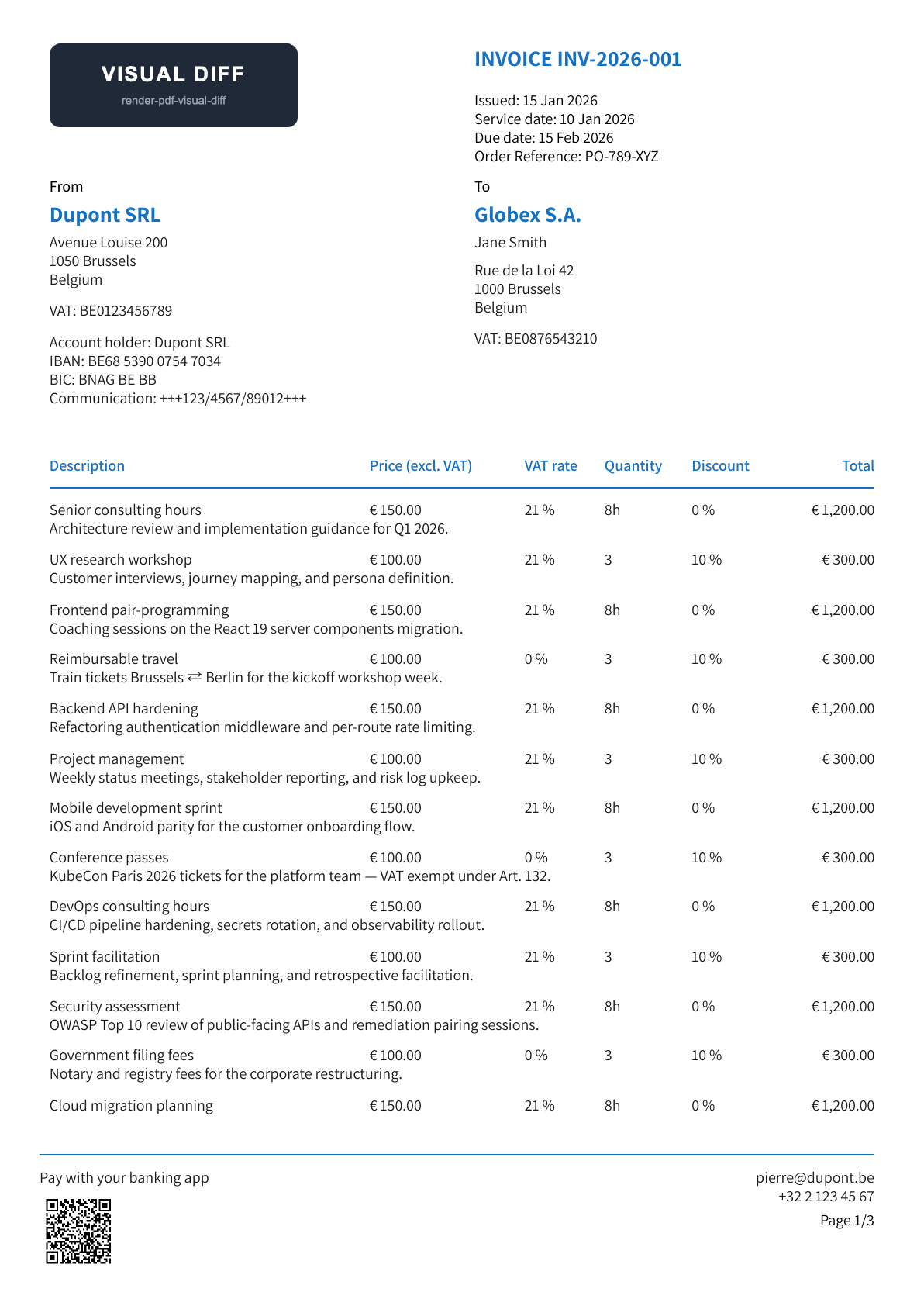Click the Quantity column header

[x=633, y=466]
